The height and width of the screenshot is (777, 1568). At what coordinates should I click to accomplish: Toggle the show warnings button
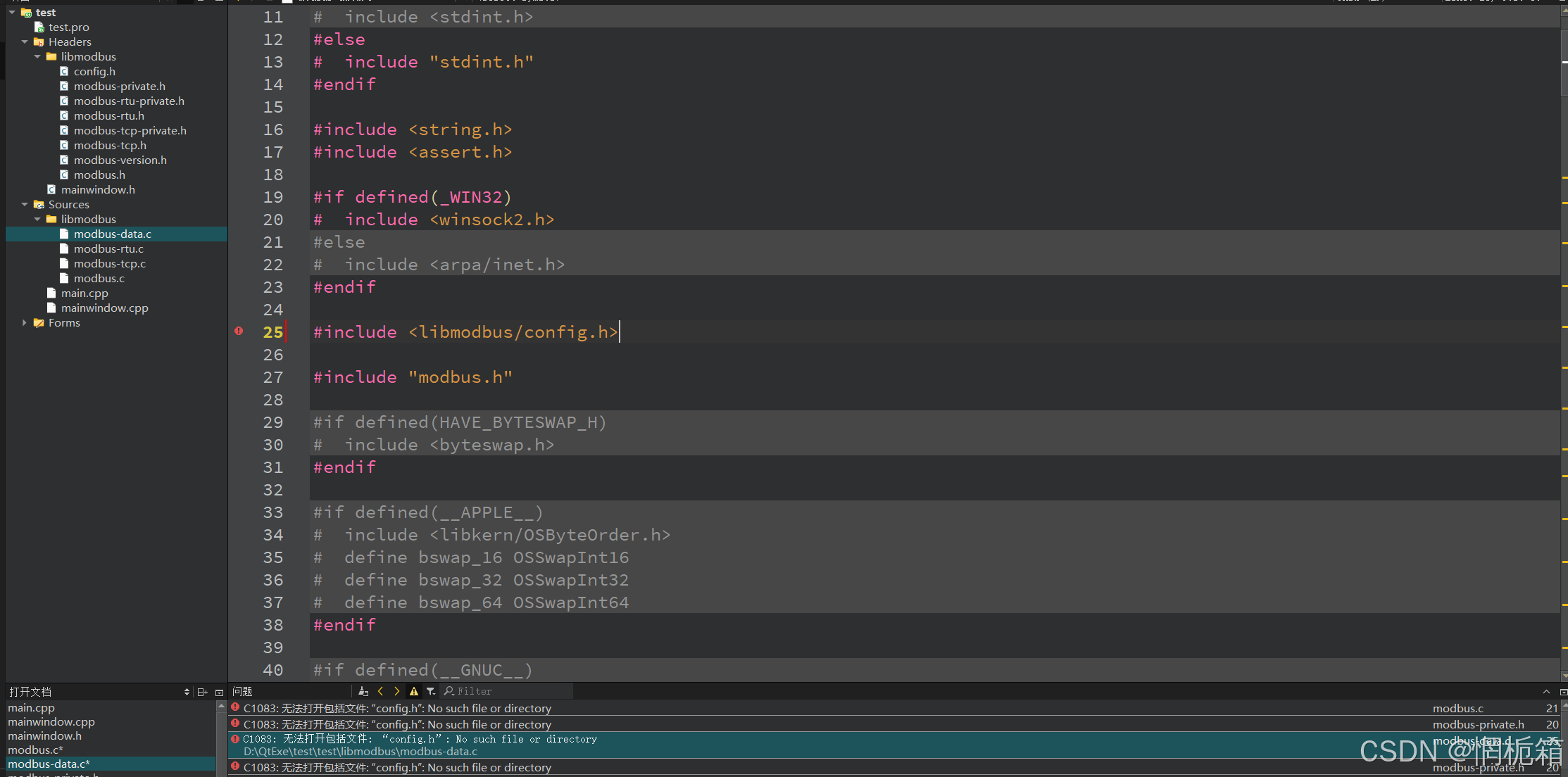pos(414,691)
